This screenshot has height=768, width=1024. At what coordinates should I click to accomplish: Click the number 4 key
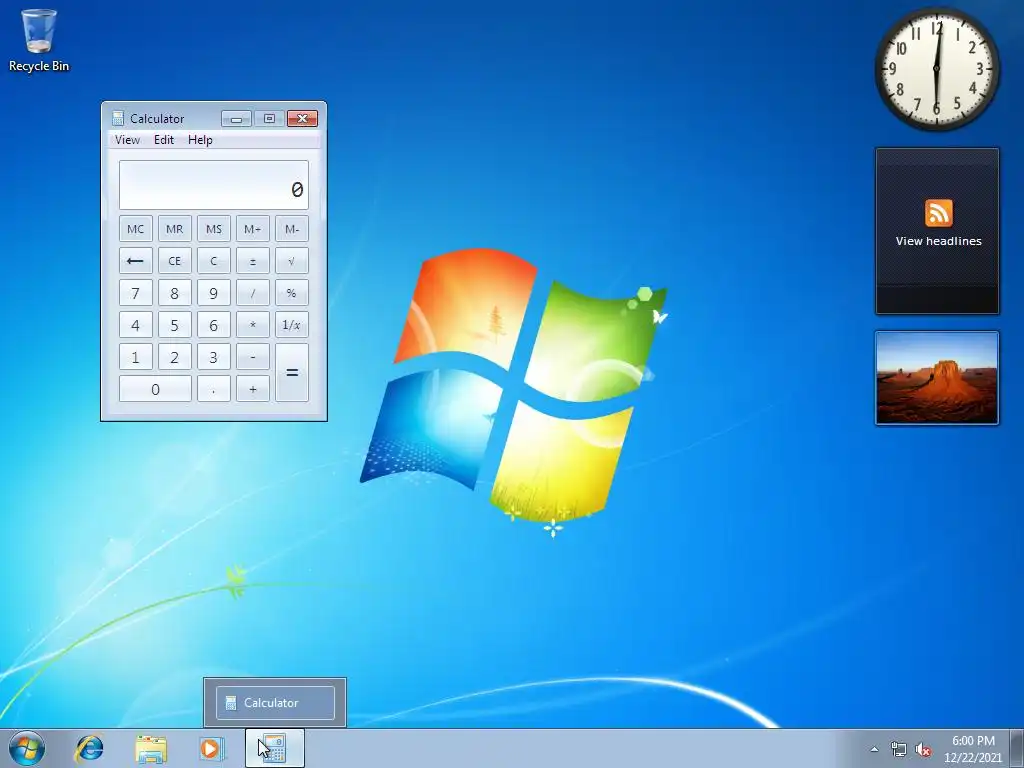coord(136,325)
